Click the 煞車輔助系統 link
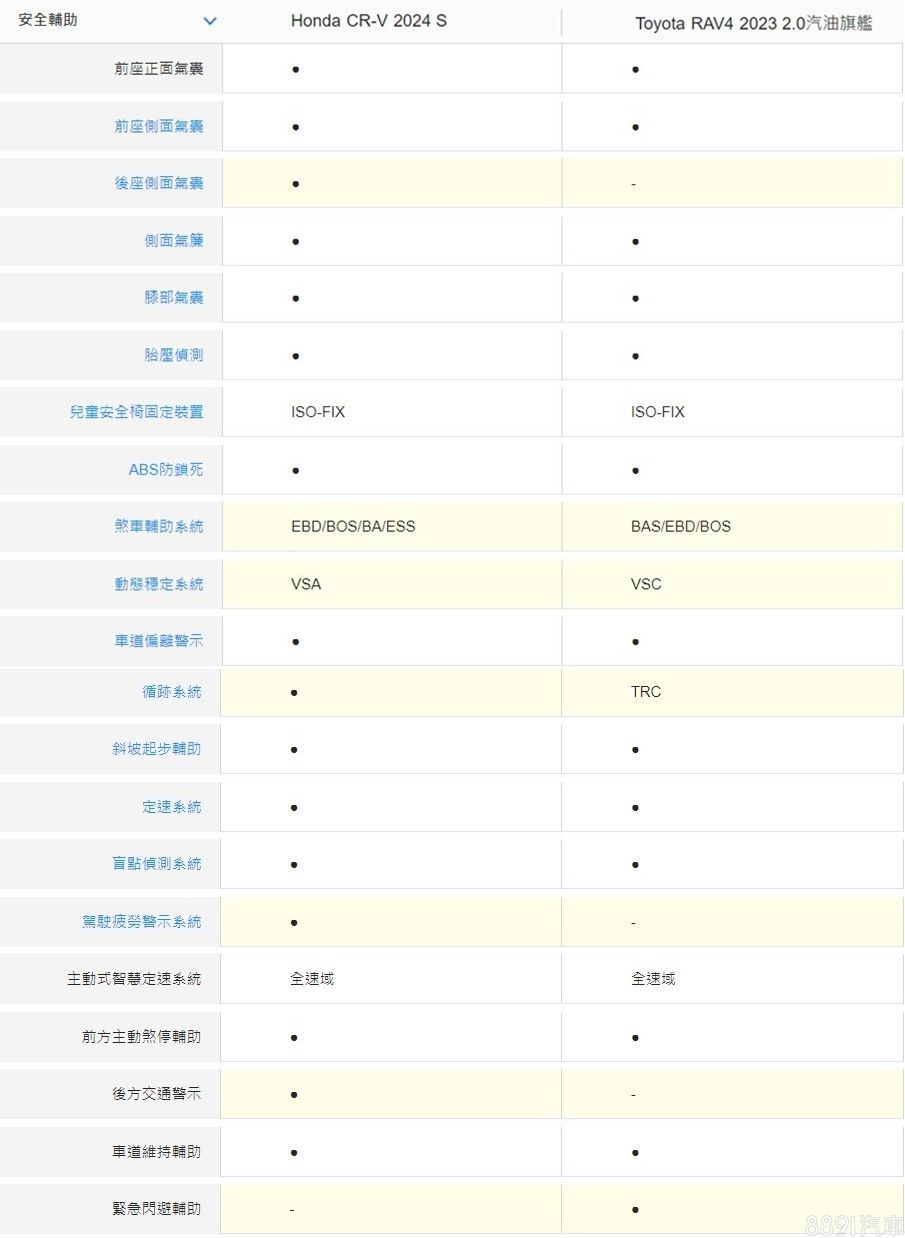905x1238 pixels. 158,526
